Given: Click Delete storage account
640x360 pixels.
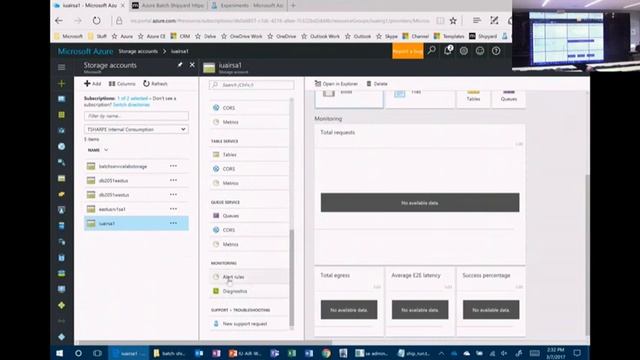Looking at the screenshot, I should point(377,84).
